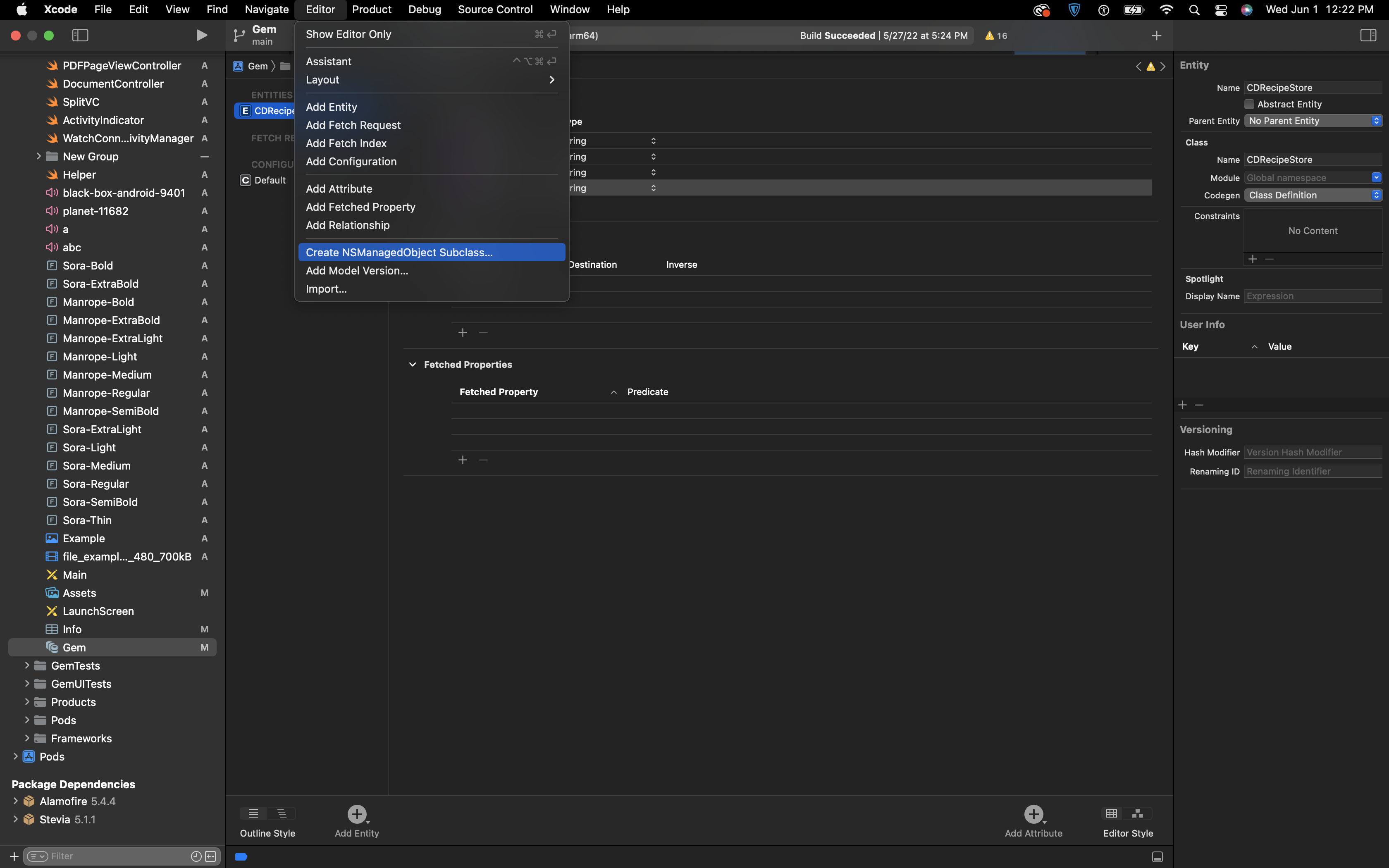This screenshot has height=868, width=1389.
Task: Click the entity Name field CDRecipeStore
Action: coord(1313,88)
